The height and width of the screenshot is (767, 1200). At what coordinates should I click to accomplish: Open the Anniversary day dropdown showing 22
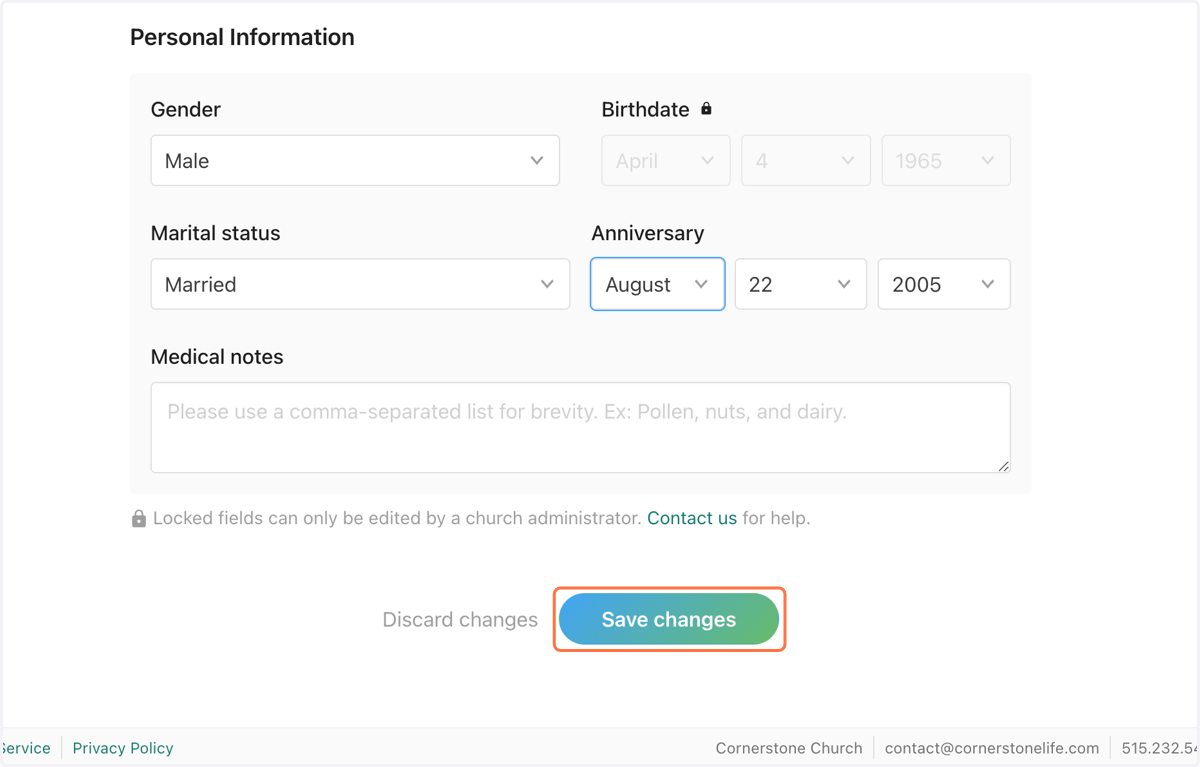click(801, 284)
